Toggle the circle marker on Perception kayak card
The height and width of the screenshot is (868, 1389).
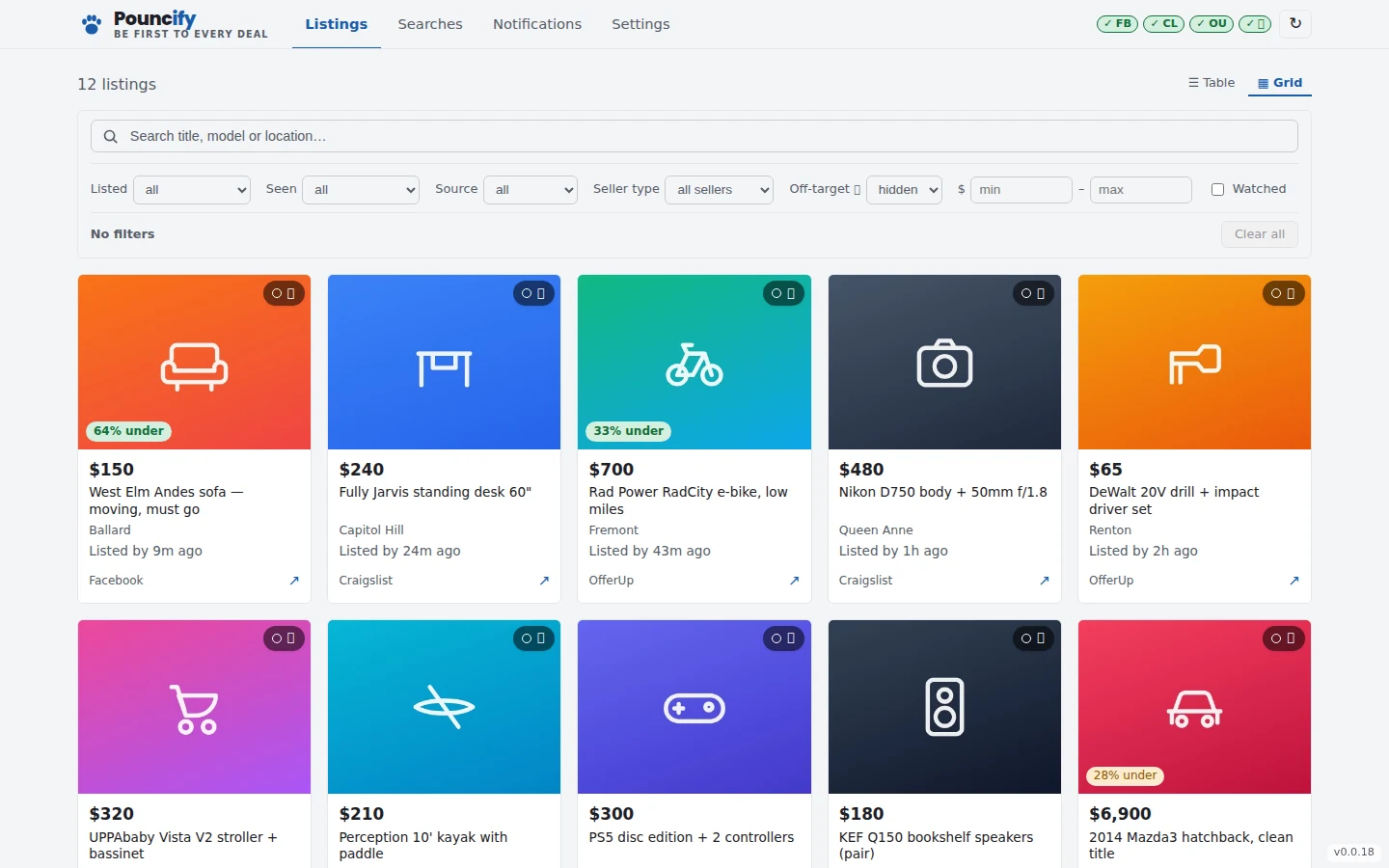click(x=527, y=638)
